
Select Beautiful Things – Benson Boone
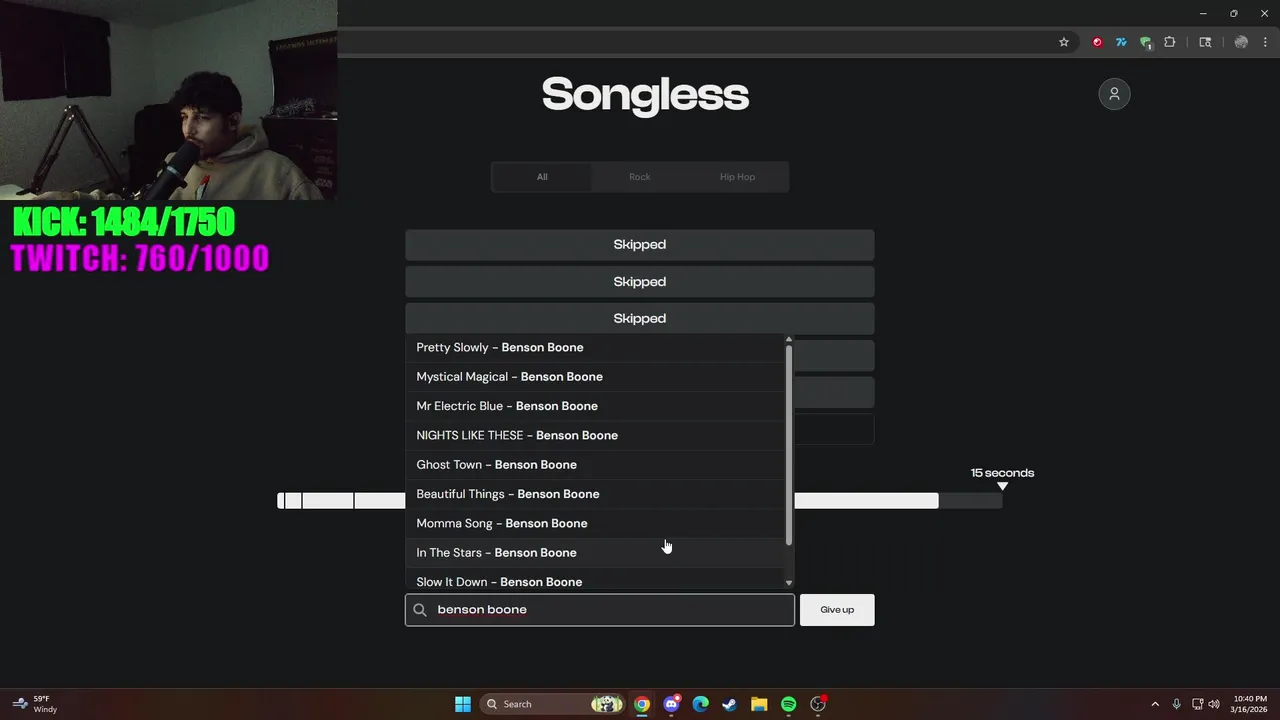[595, 494]
